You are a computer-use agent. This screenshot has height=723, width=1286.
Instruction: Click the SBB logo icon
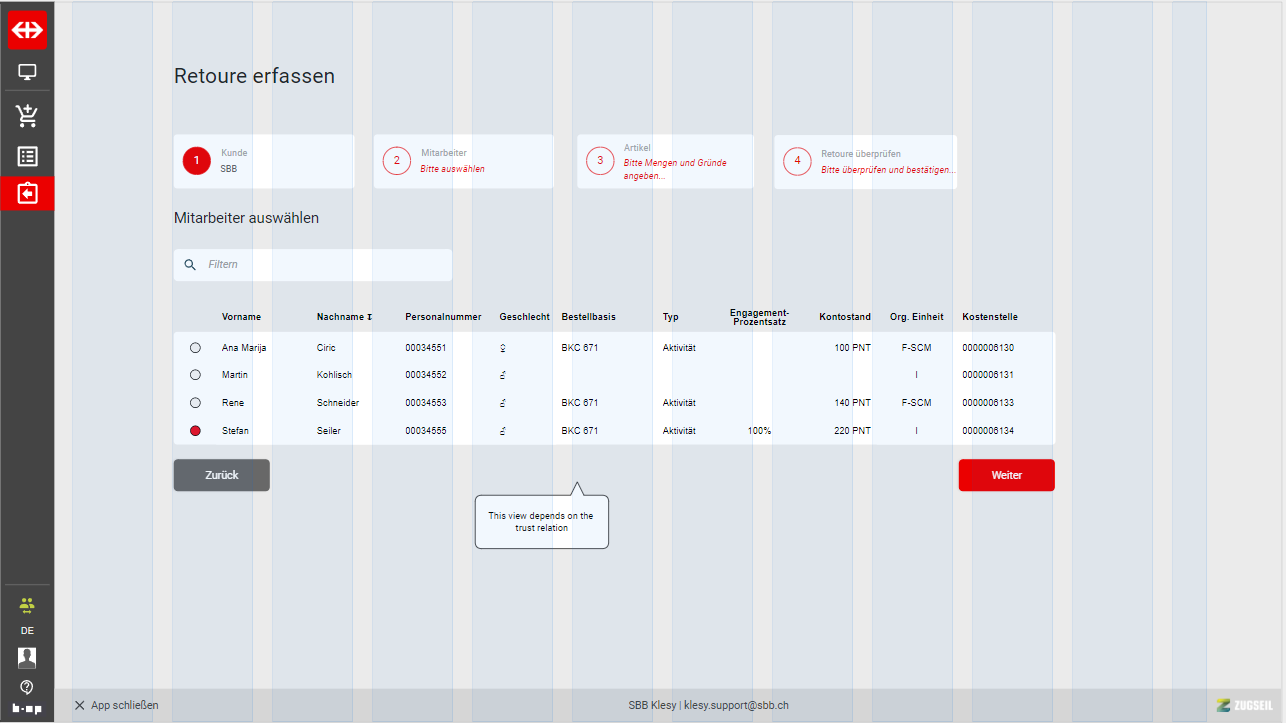point(27,31)
